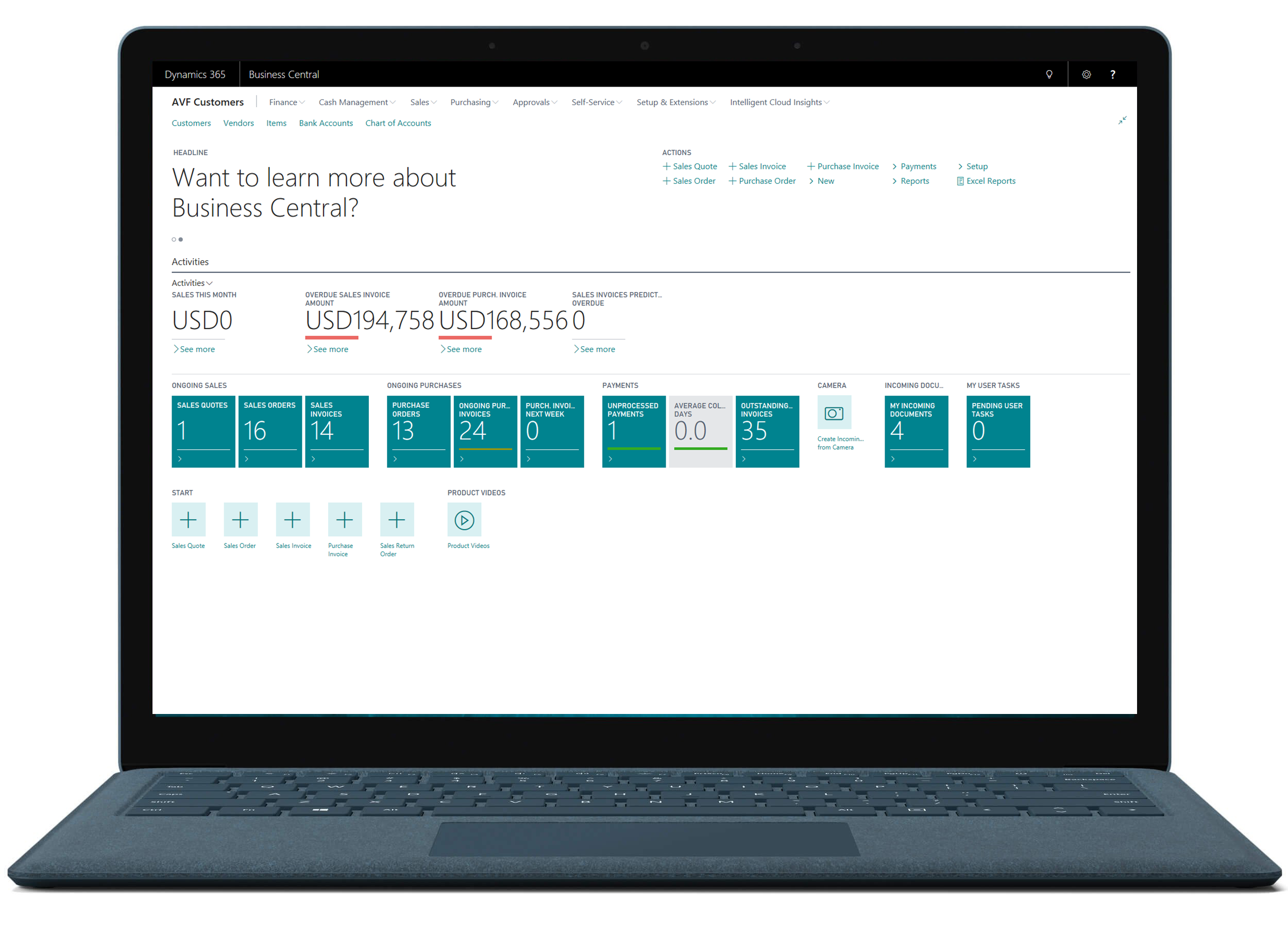Open the Unprocessed Payments tile
1288x936 pixels.
point(634,432)
